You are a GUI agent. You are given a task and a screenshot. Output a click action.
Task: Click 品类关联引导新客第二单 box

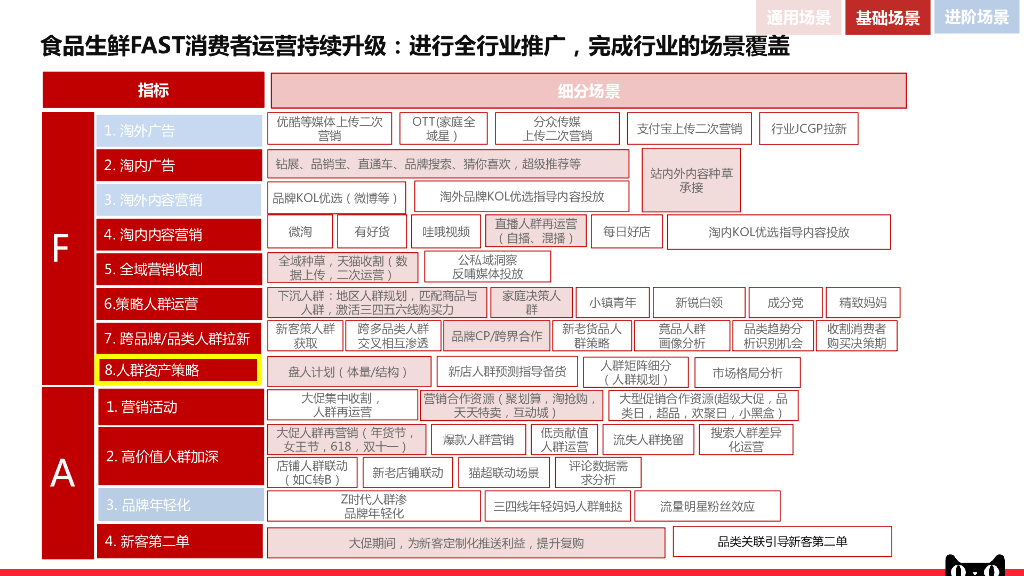tap(782, 541)
